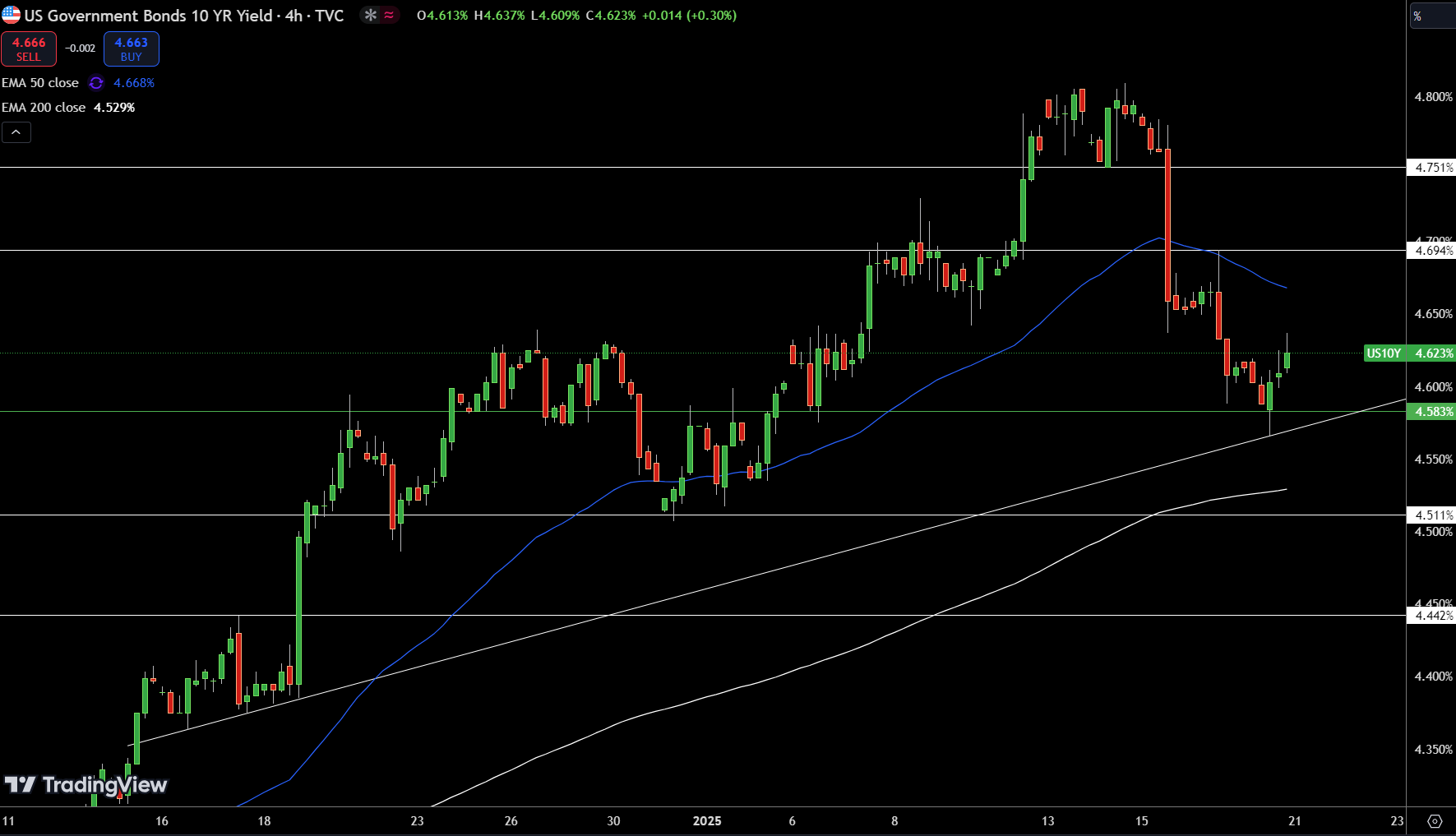This screenshot has height=836, width=1456.
Task: Click the green 4.583% price label
Action: [x=1431, y=412]
